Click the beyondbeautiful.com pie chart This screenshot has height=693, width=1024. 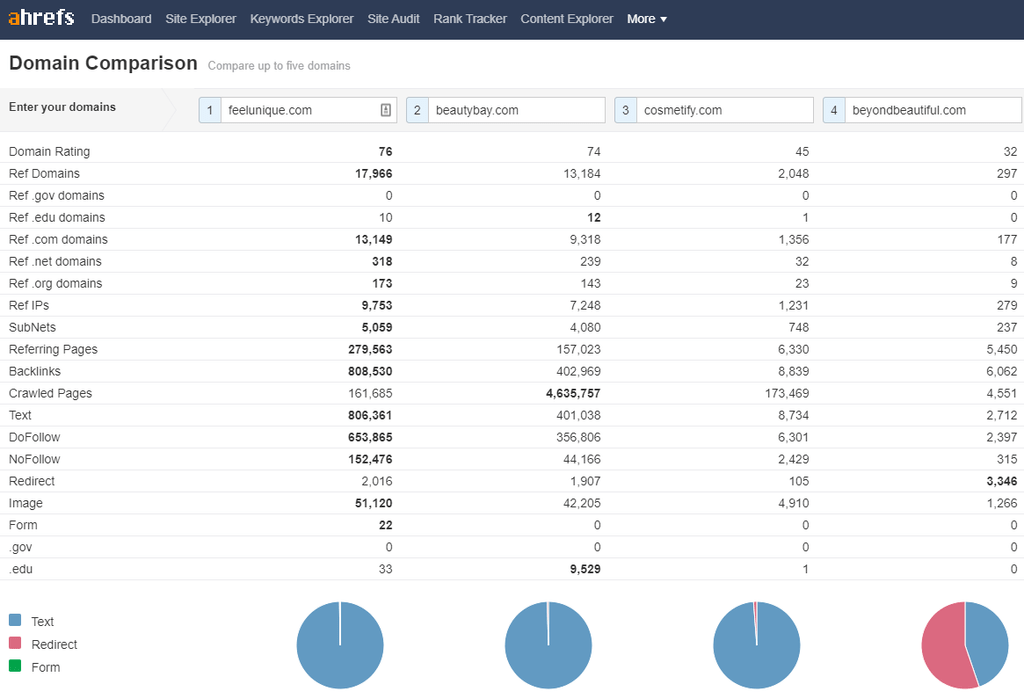pos(965,645)
